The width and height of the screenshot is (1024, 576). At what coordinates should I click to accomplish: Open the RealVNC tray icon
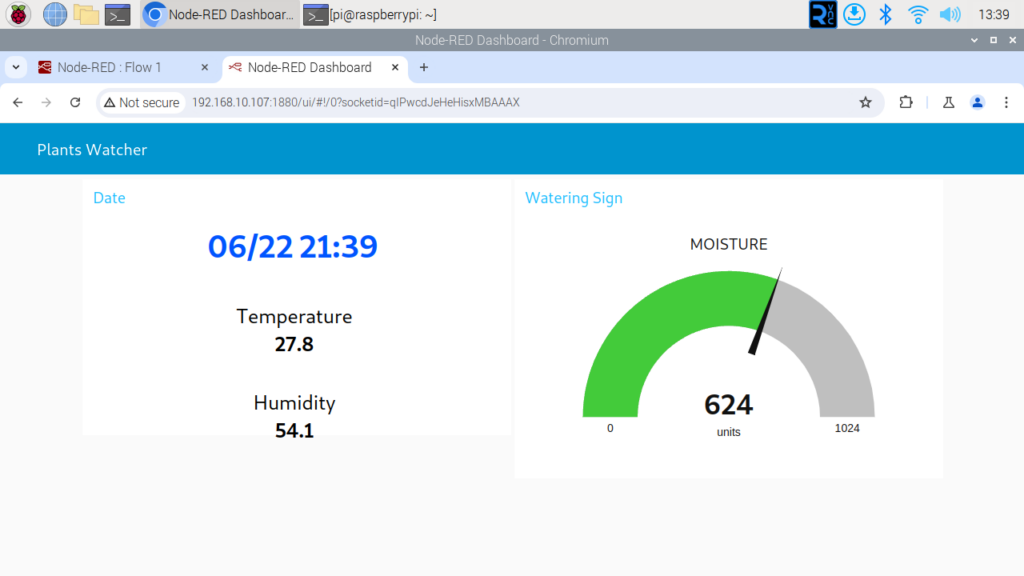[822, 14]
